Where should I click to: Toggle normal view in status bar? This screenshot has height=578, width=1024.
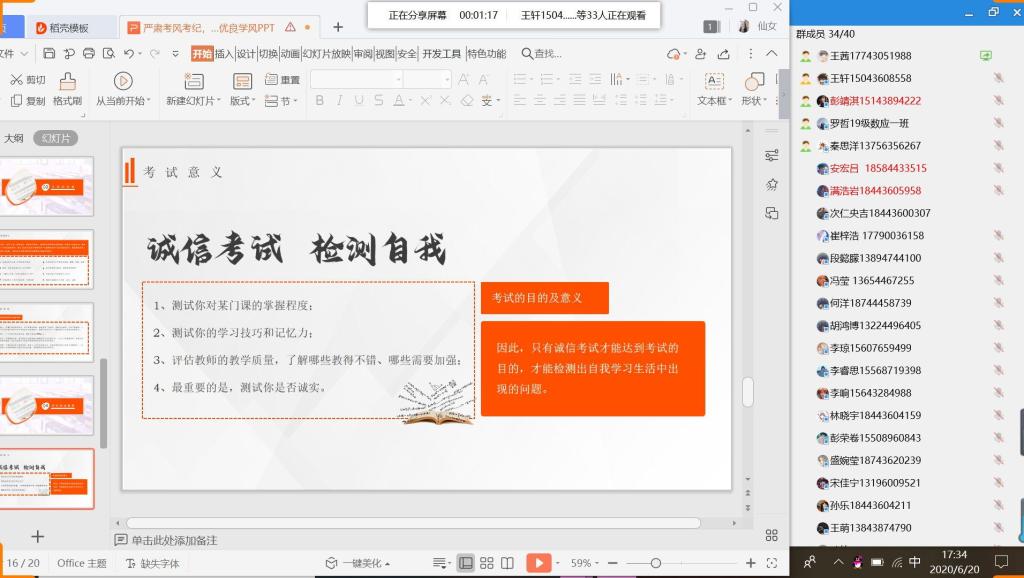tap(466, 563)
